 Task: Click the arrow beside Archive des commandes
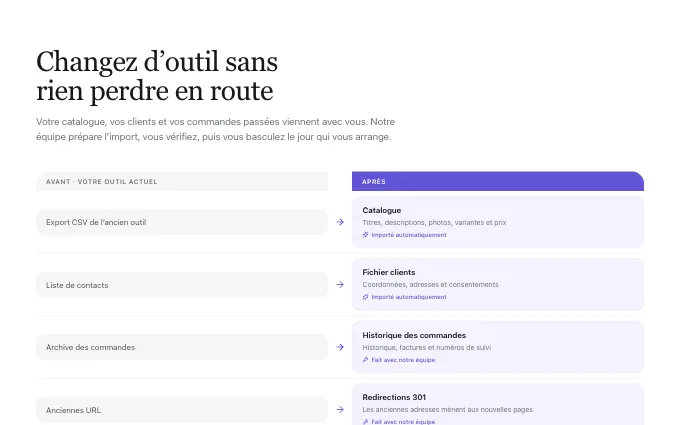click(x=340, y=347)
